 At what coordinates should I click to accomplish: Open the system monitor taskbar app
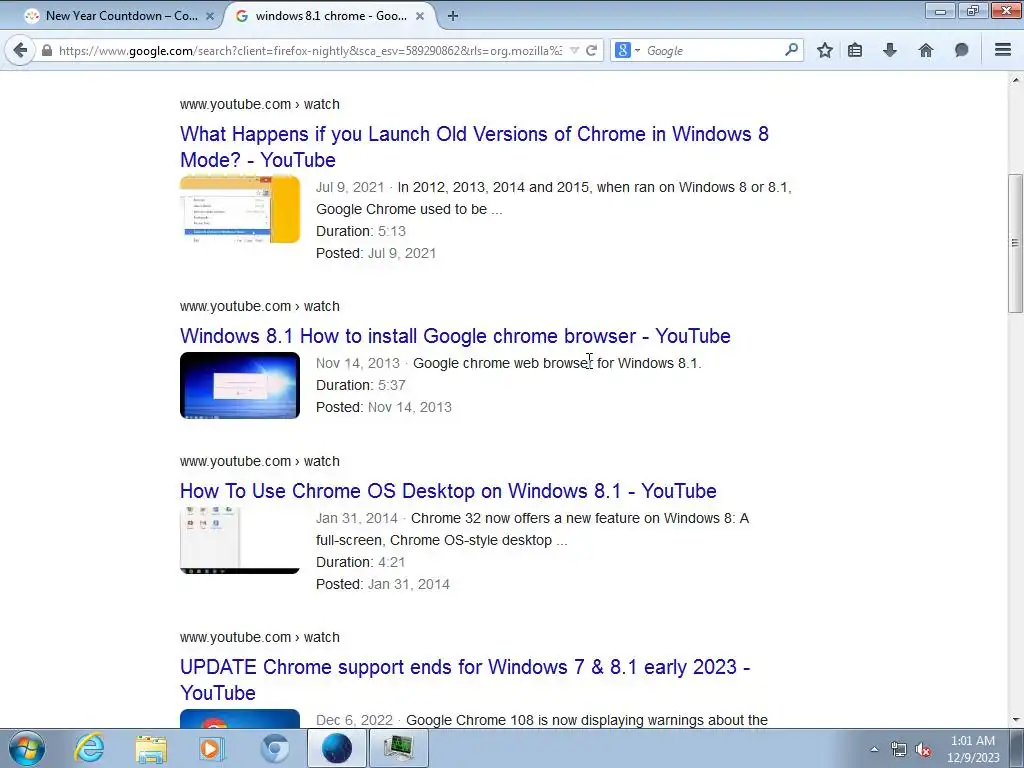point(399,748)
